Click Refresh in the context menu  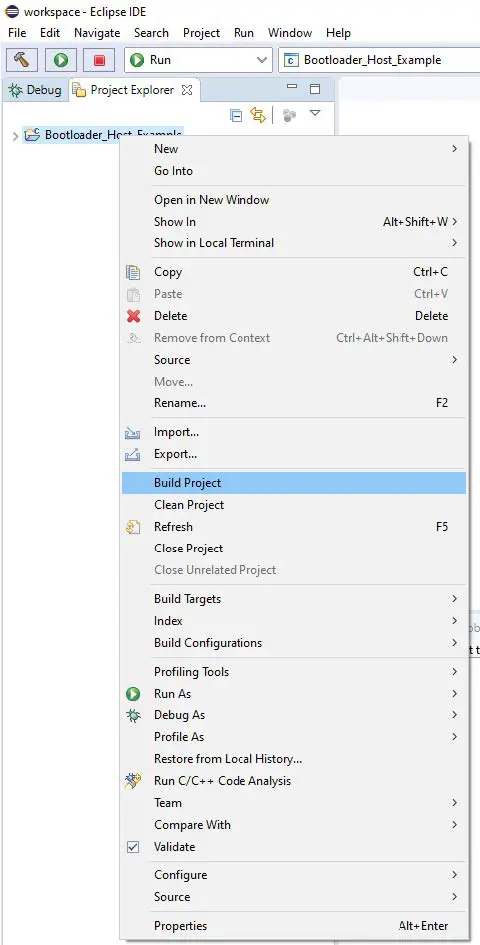(x=294, y=527)
